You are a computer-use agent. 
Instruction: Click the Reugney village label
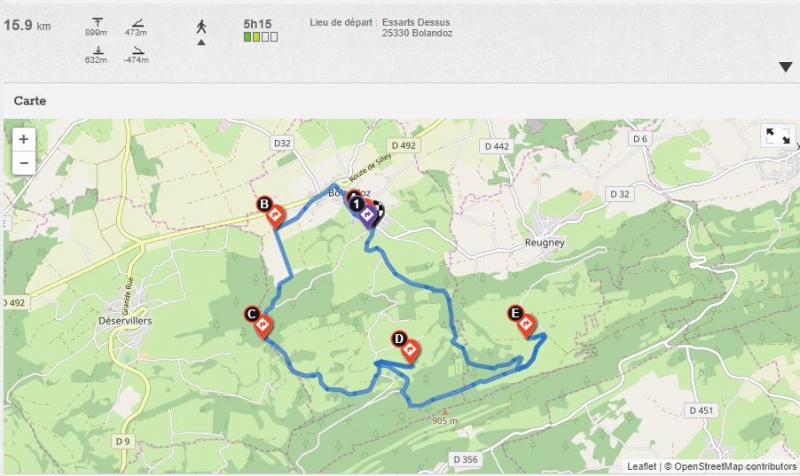click(544, 242)
